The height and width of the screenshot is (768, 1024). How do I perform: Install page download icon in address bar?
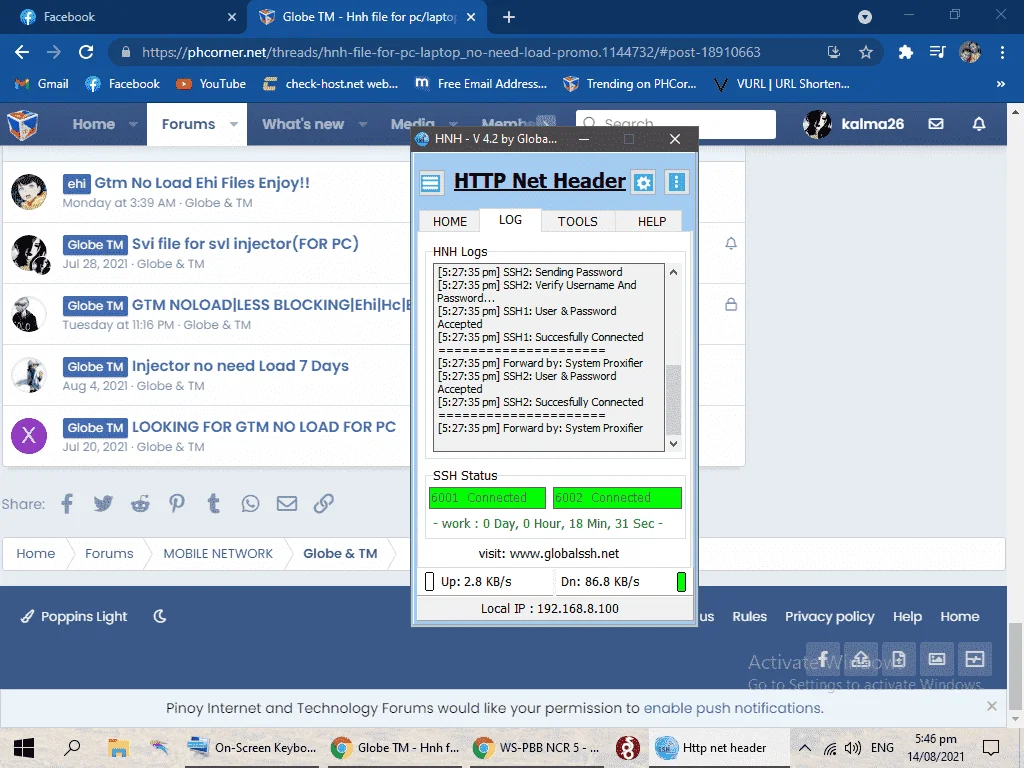(x=834, y=52)
